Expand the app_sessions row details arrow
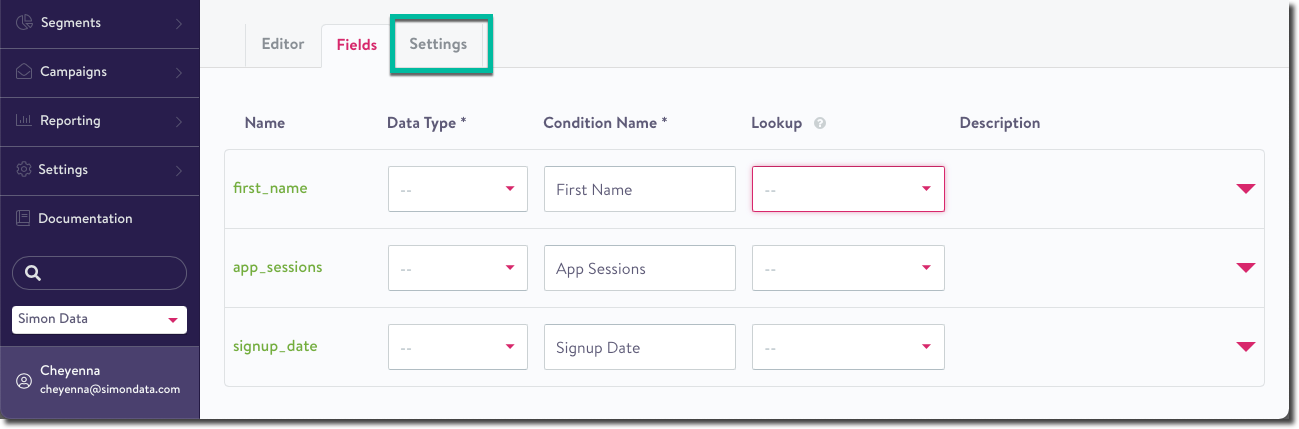This screenshot has height=429, width=1299. click(1245, 268)
